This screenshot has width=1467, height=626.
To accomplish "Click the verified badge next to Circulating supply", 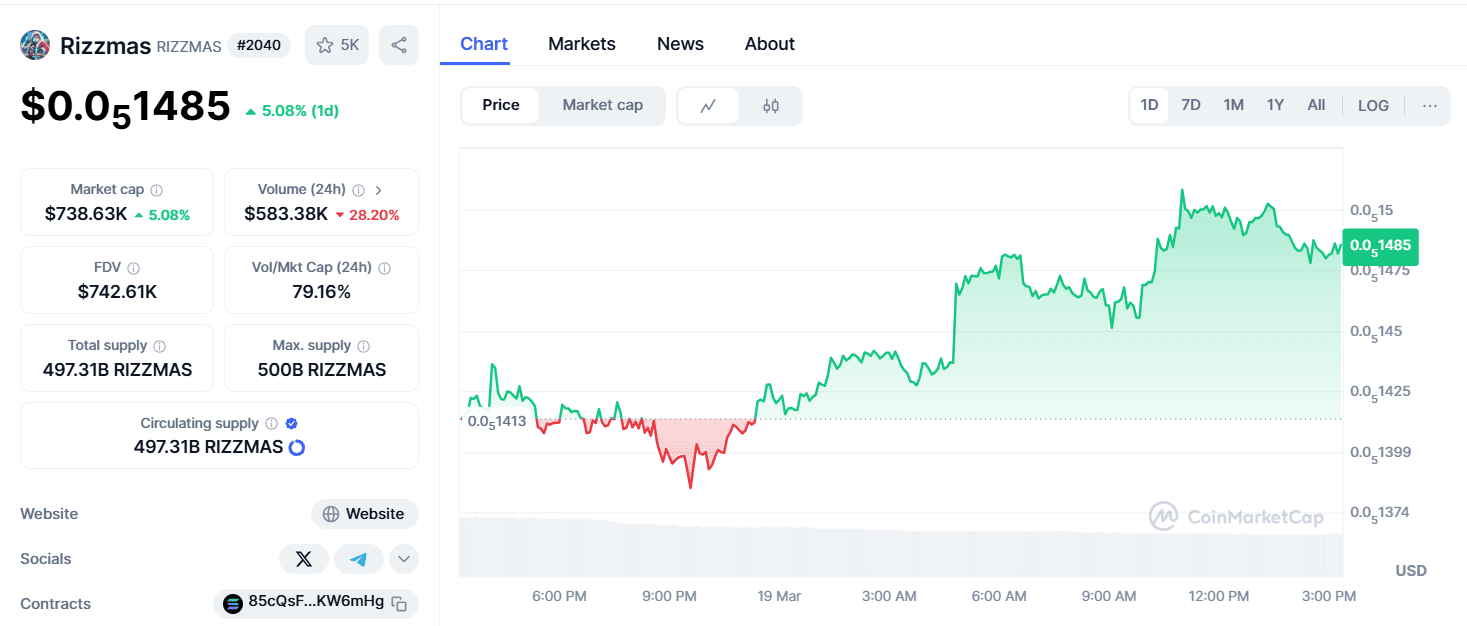I will [x=292, y=424].
